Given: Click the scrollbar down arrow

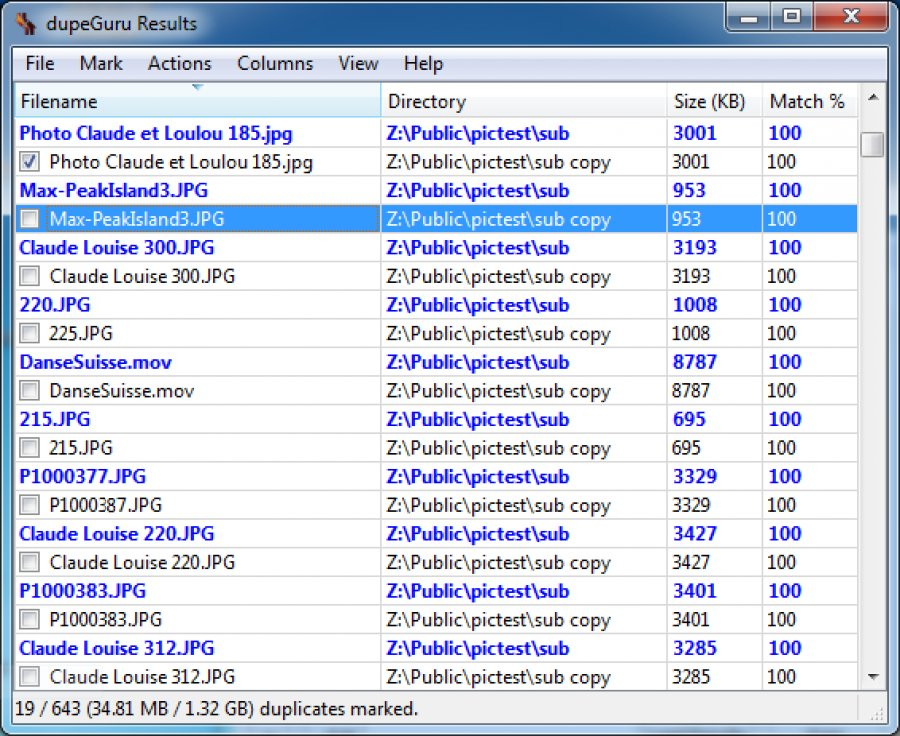Looking at the screenshot, I should point(873,677).
